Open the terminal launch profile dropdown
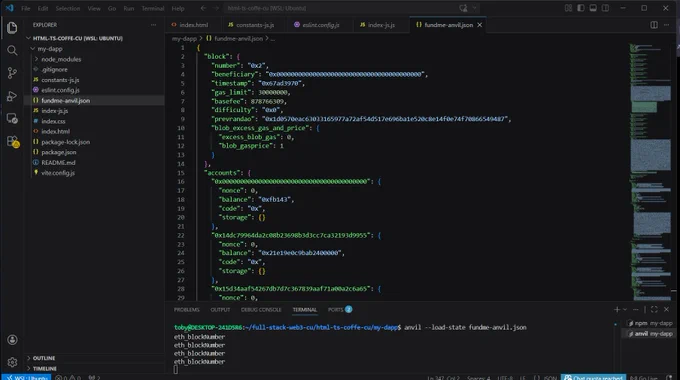680x380 pixels. (x=625, y=309)
